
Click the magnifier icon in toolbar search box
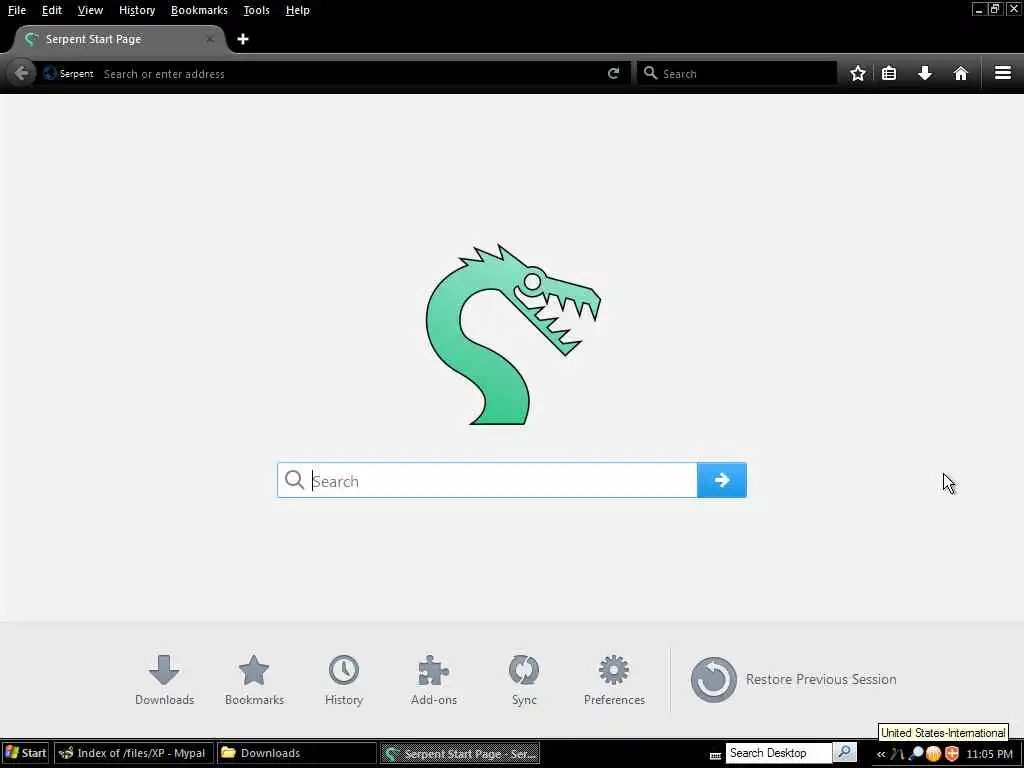[650, 73]
